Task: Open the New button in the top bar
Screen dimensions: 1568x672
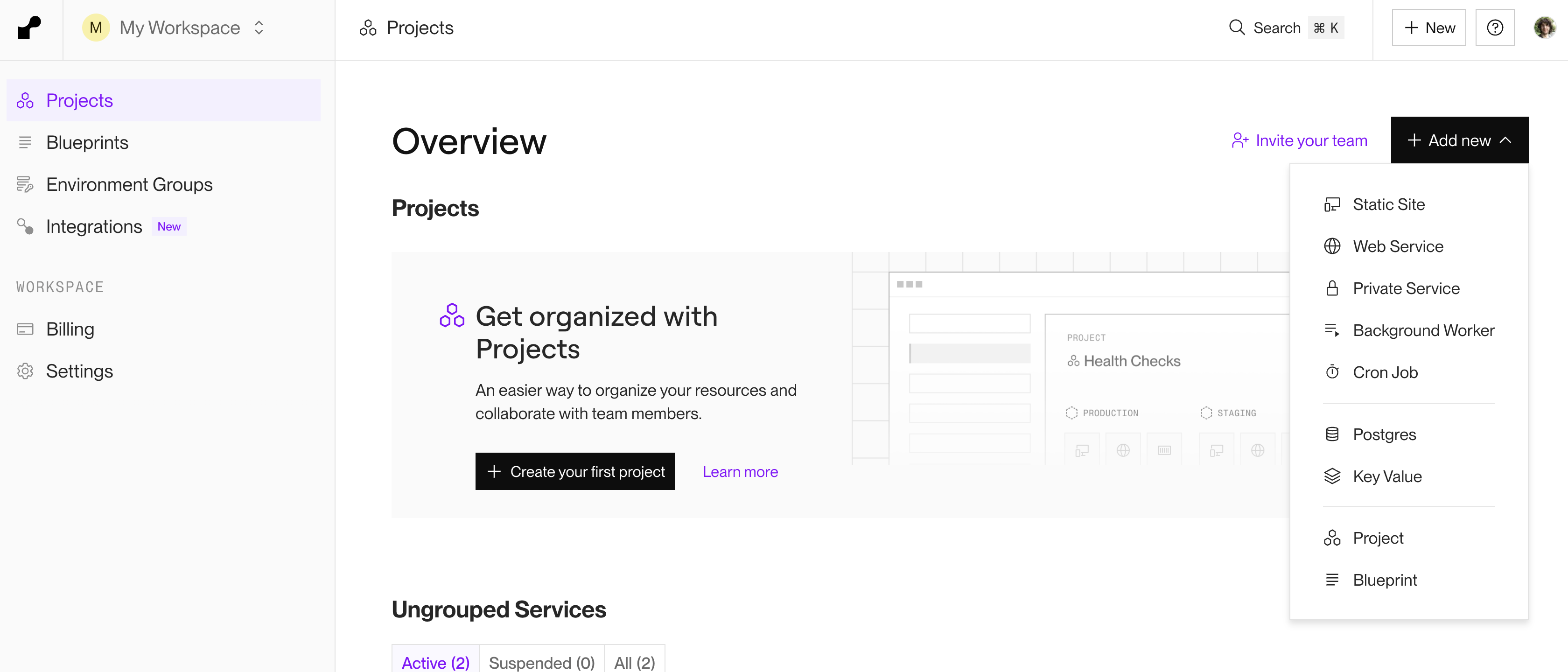Action: [1428, 28]
